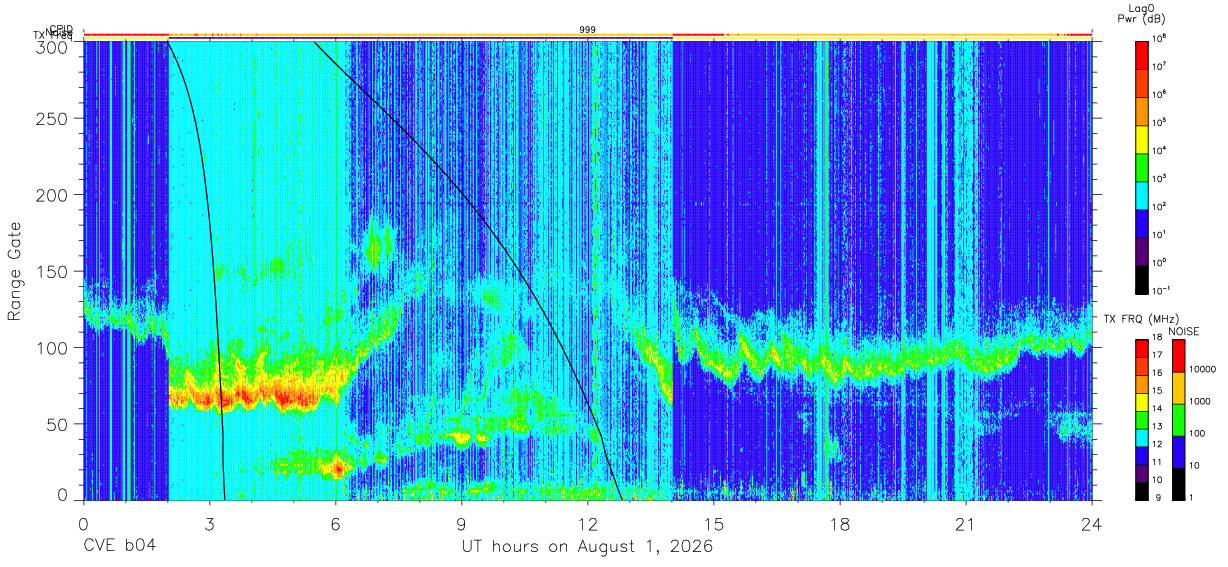Click the x-axis tick label '21'
This screenshot has width=1228, height=567.
pyautogui.click(x=966, y=525)
